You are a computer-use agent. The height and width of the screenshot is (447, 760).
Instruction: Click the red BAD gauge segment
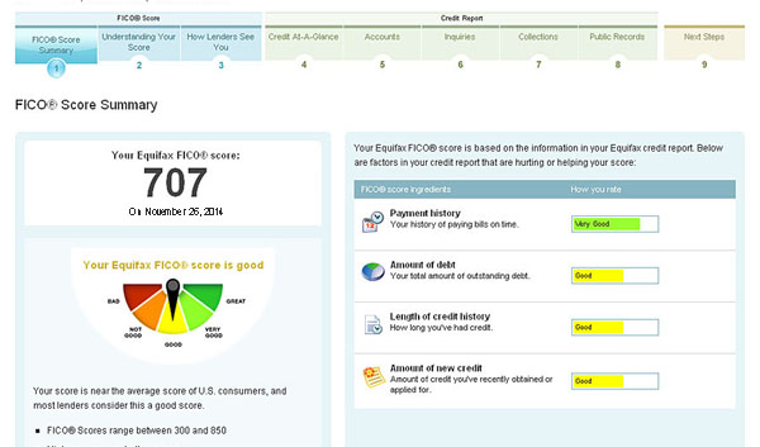(x=139, y=295)
